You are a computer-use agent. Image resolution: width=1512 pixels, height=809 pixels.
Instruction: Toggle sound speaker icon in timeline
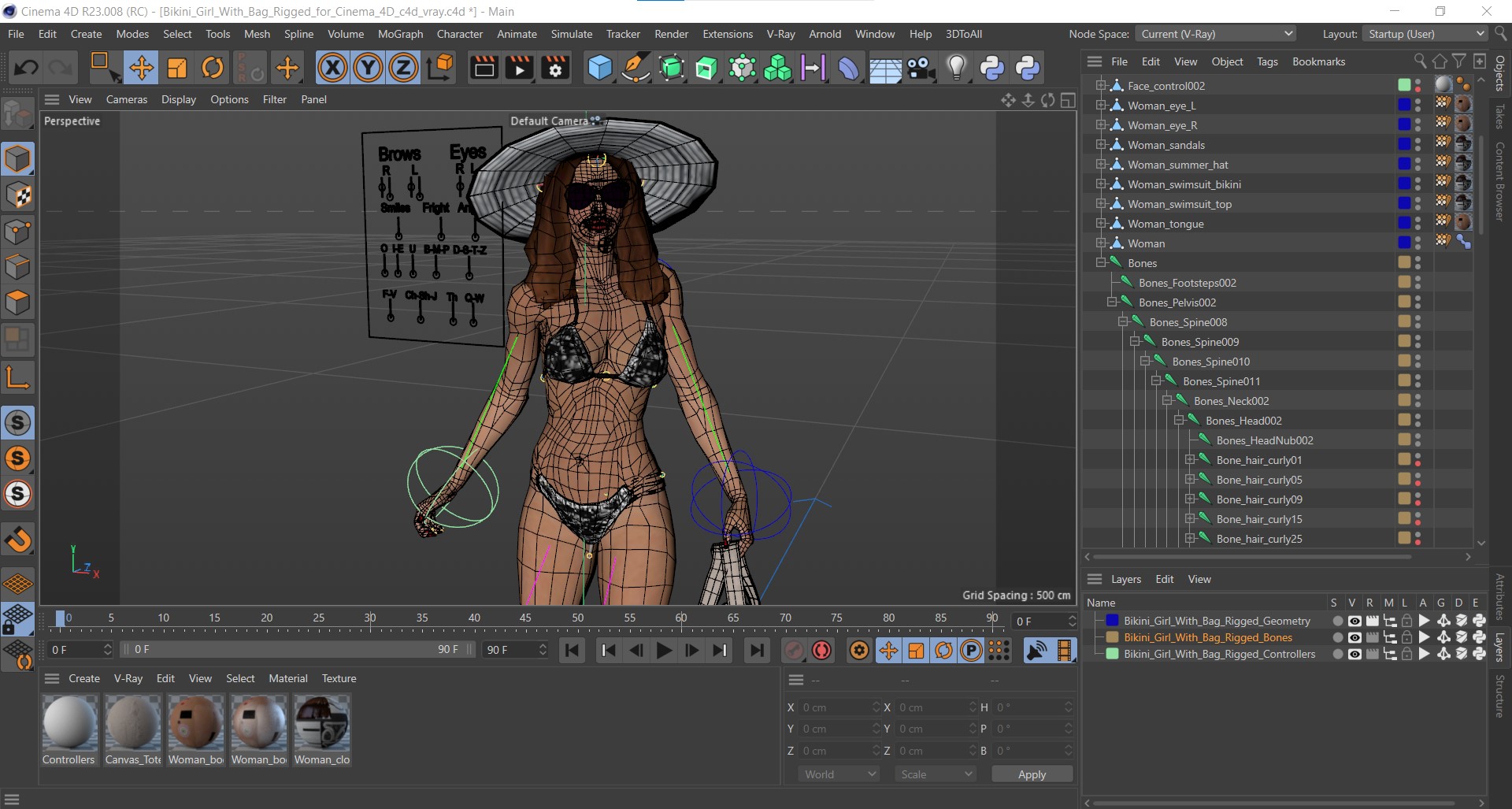coord(1037,650)
